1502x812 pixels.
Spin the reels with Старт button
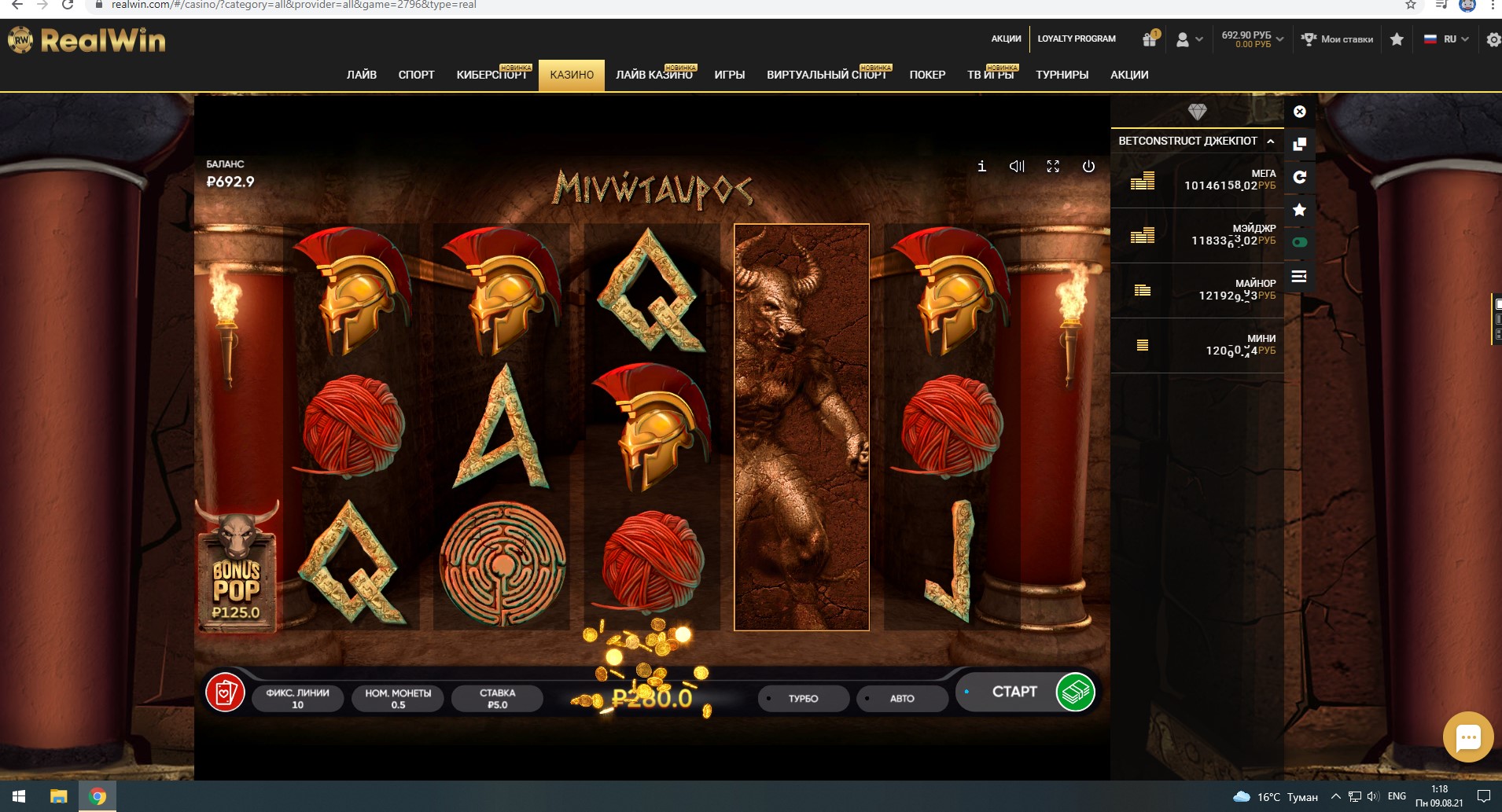1014,692
